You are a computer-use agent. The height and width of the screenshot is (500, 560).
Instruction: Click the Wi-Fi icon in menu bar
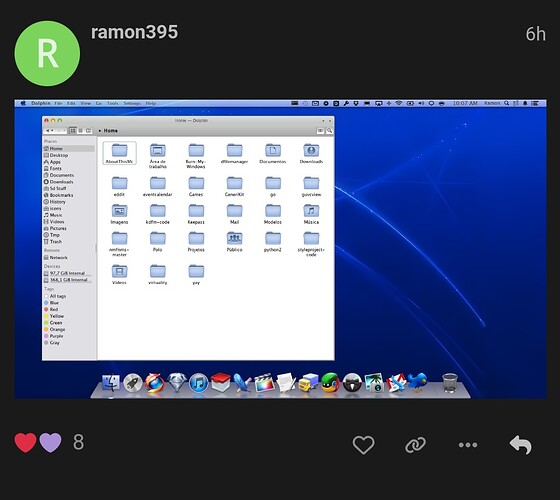click(x=399, y=103)
